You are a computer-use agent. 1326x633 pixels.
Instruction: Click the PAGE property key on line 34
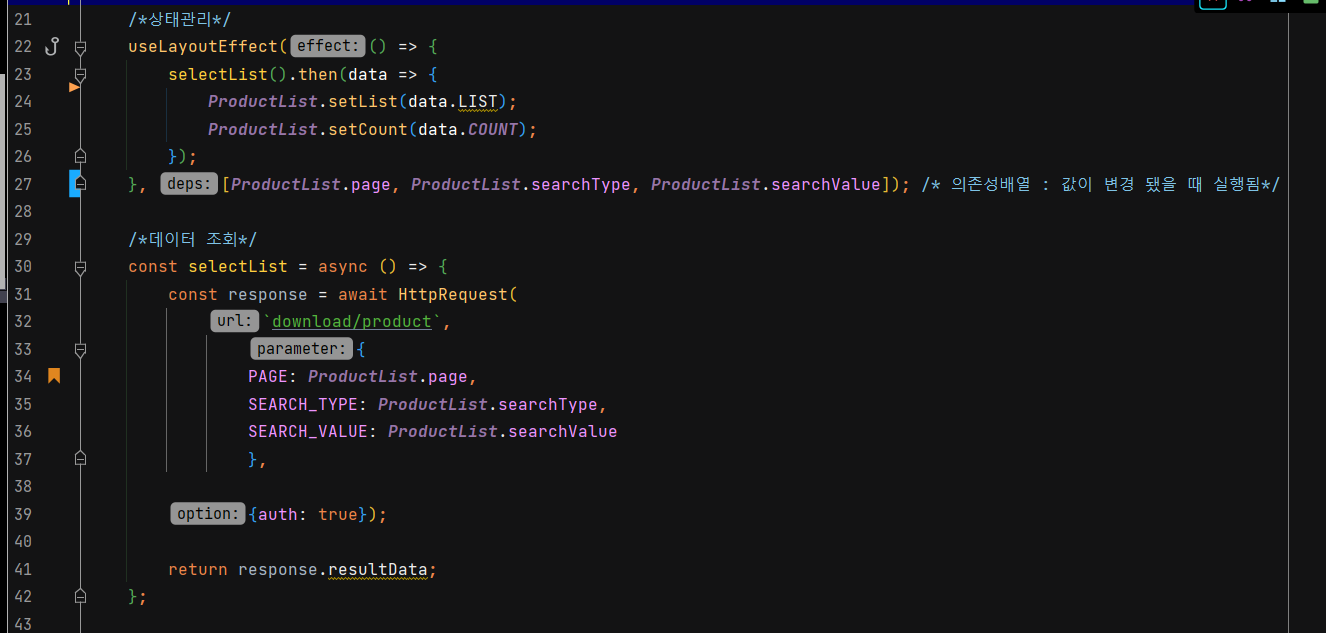coord(268,376)
